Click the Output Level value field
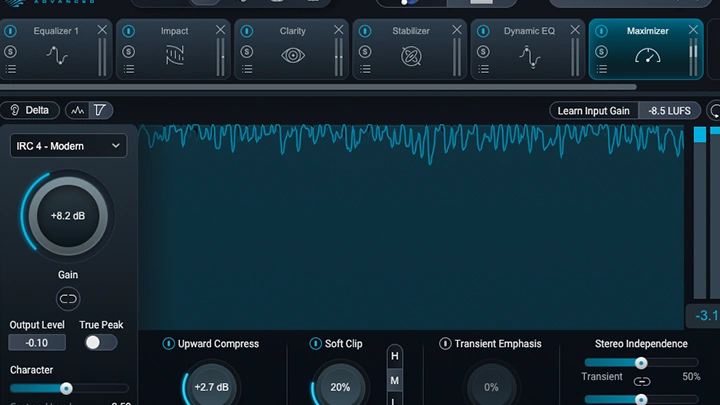720x405 pixels. point(37,343)
